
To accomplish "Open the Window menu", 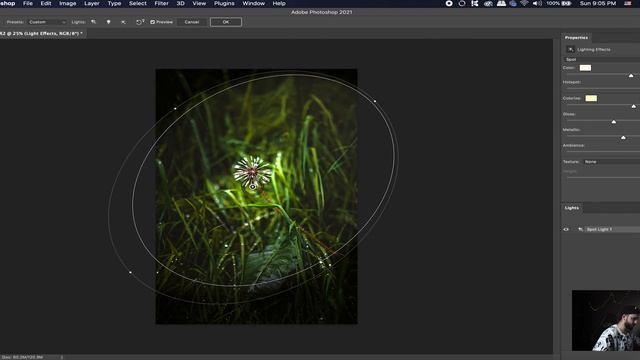I will click(253, 3).
